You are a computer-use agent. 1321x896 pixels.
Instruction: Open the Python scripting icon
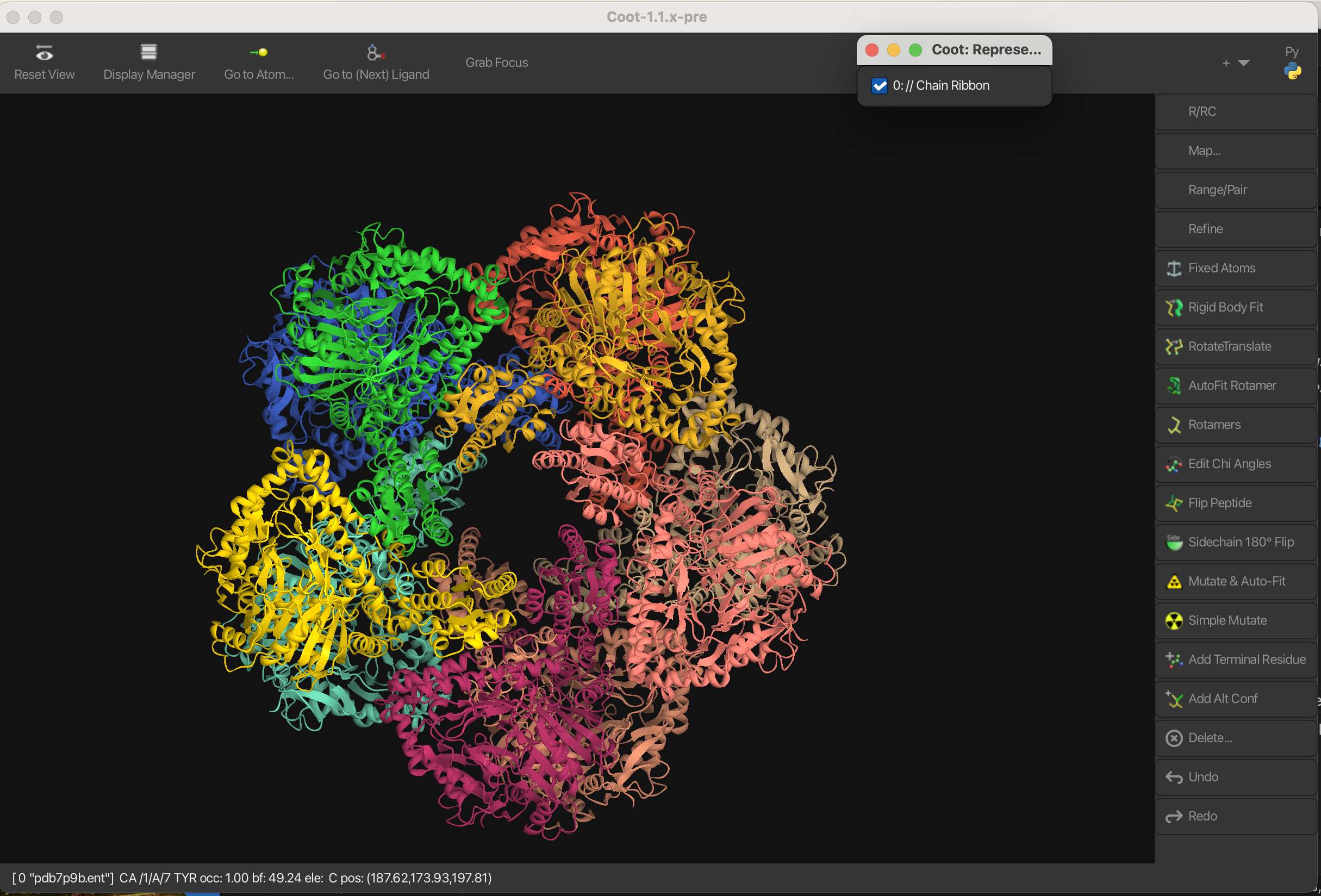click(1292, 71)
